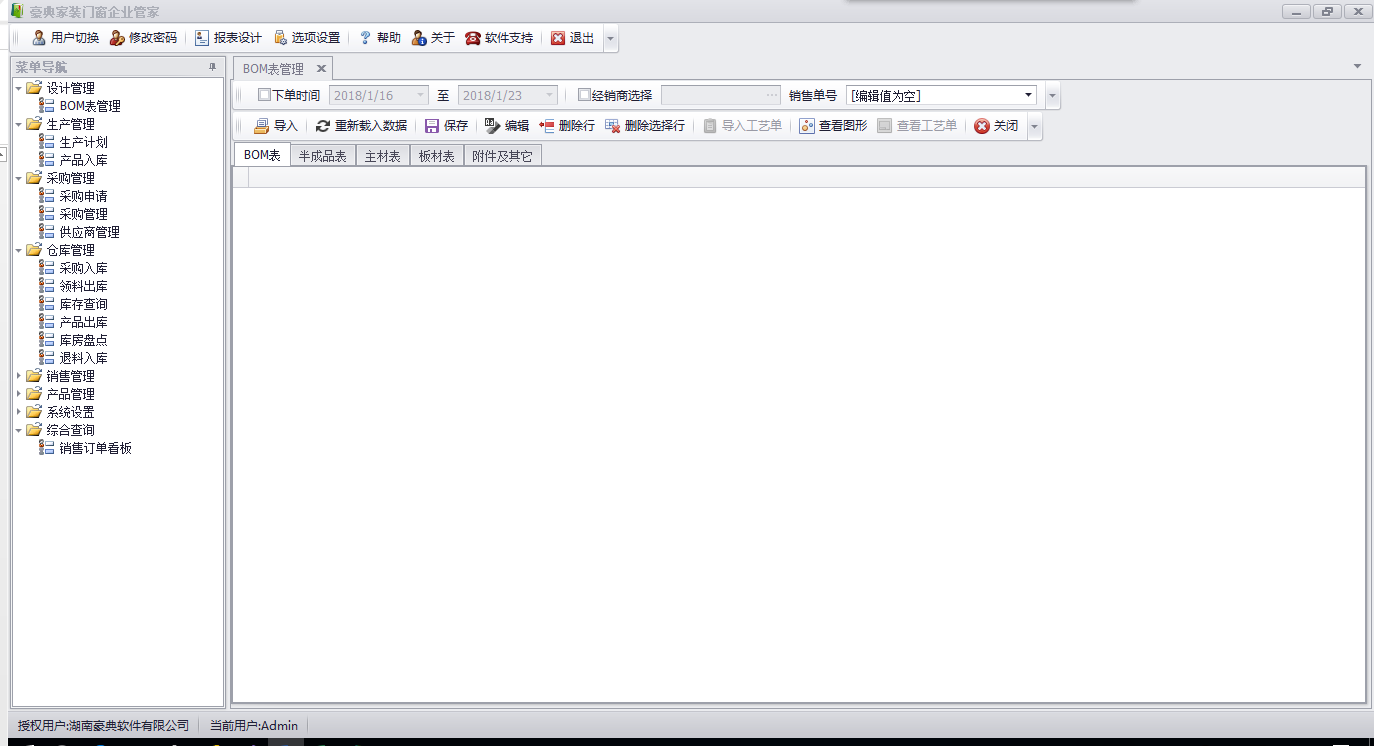Collapse the 仓库管理 tree folder
The image size is (1374, 746).
19,250
